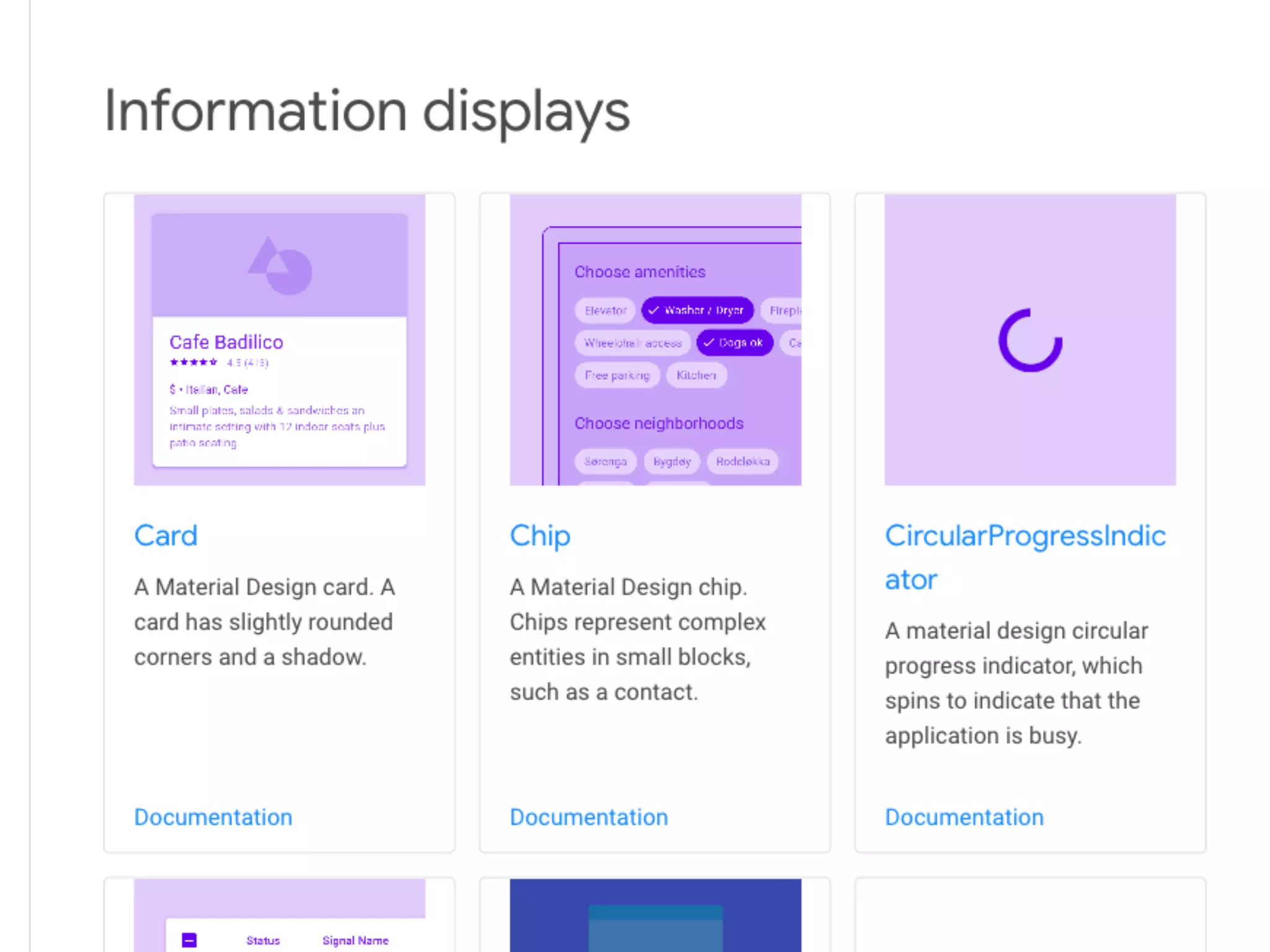
Task: Open Documentation link for CircularProgressIndicator
Action: (x=964, y=817)
